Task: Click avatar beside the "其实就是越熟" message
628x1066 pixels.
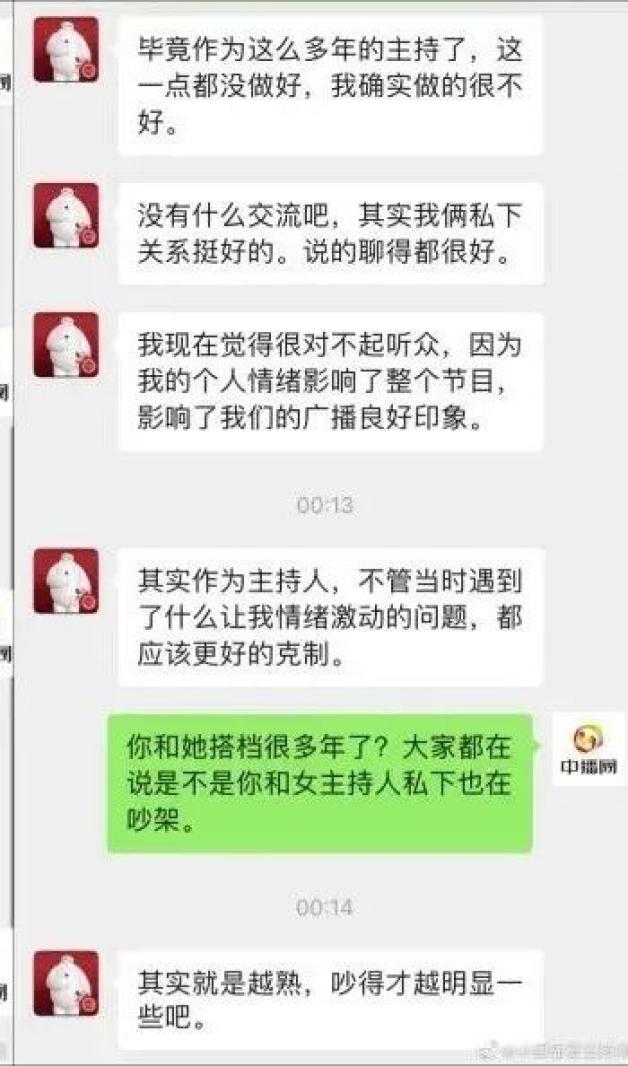Action: point(66,983)
